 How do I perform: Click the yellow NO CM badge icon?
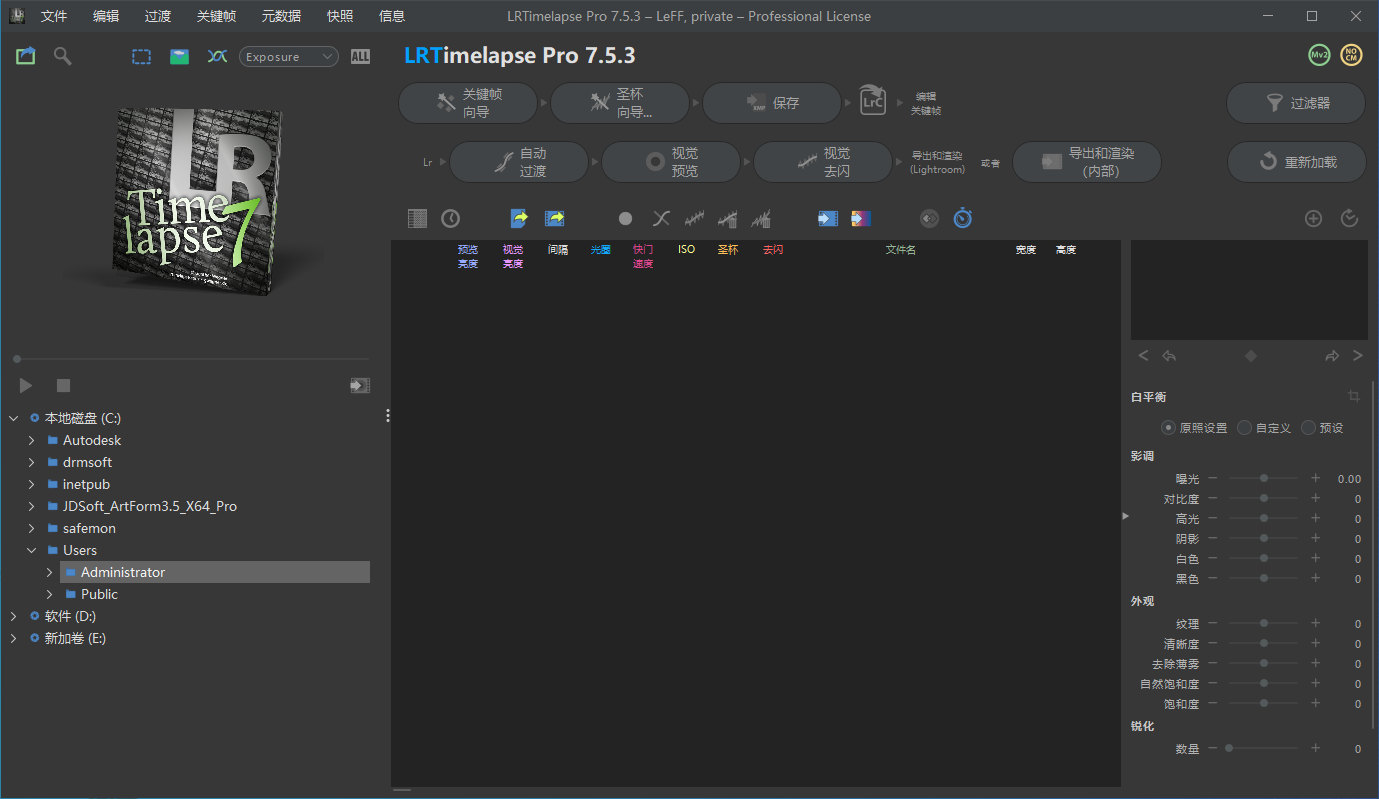pyautogui.click(x=1351, y=55)
